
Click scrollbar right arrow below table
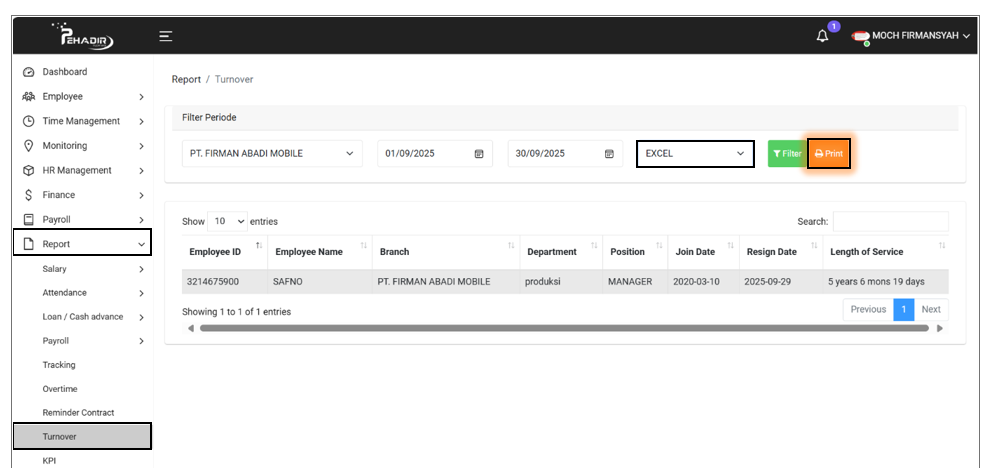(x=940, y=328)
